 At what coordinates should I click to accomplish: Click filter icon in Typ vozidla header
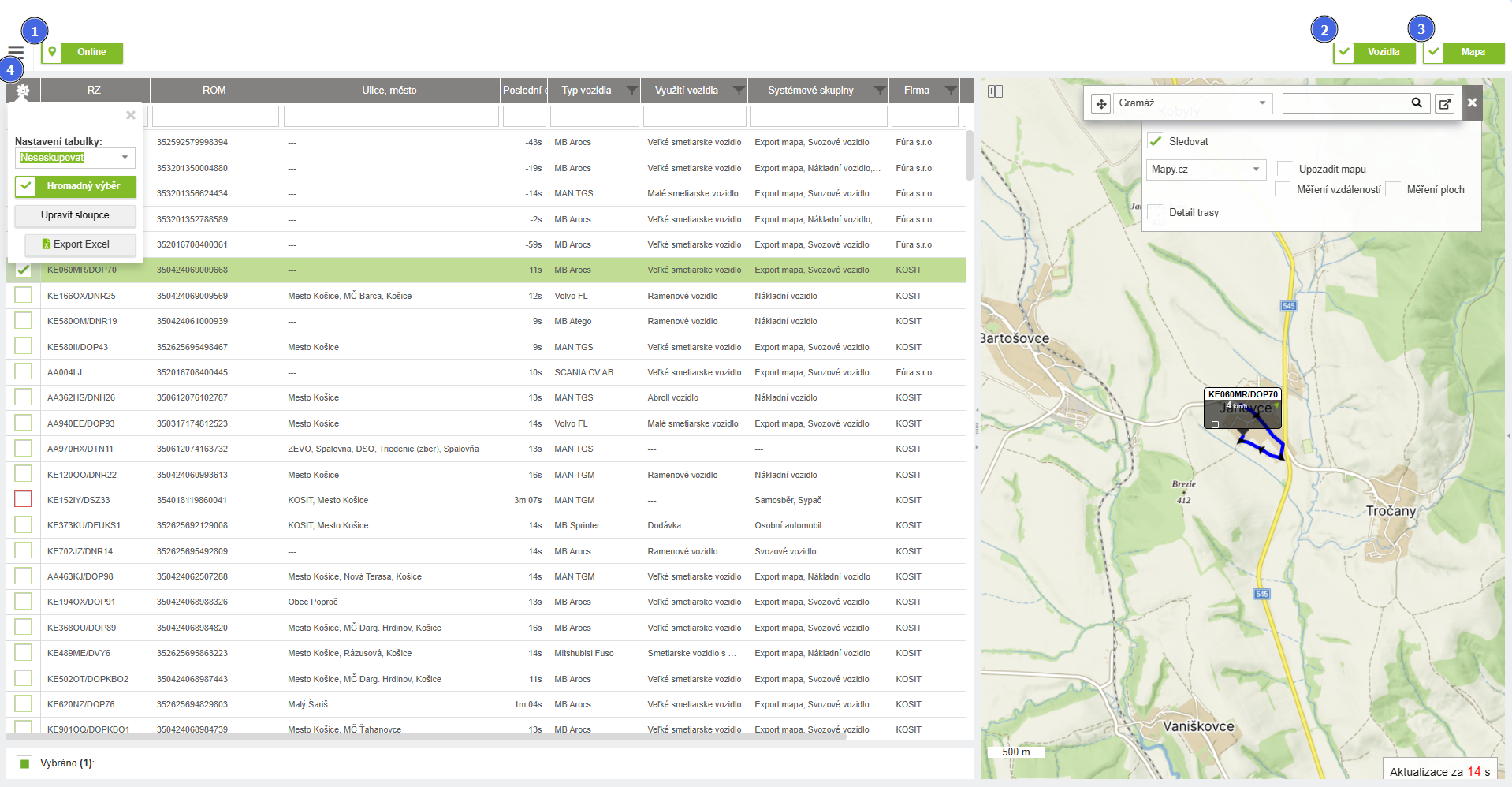pyautogui.click(x=631, y=91)
